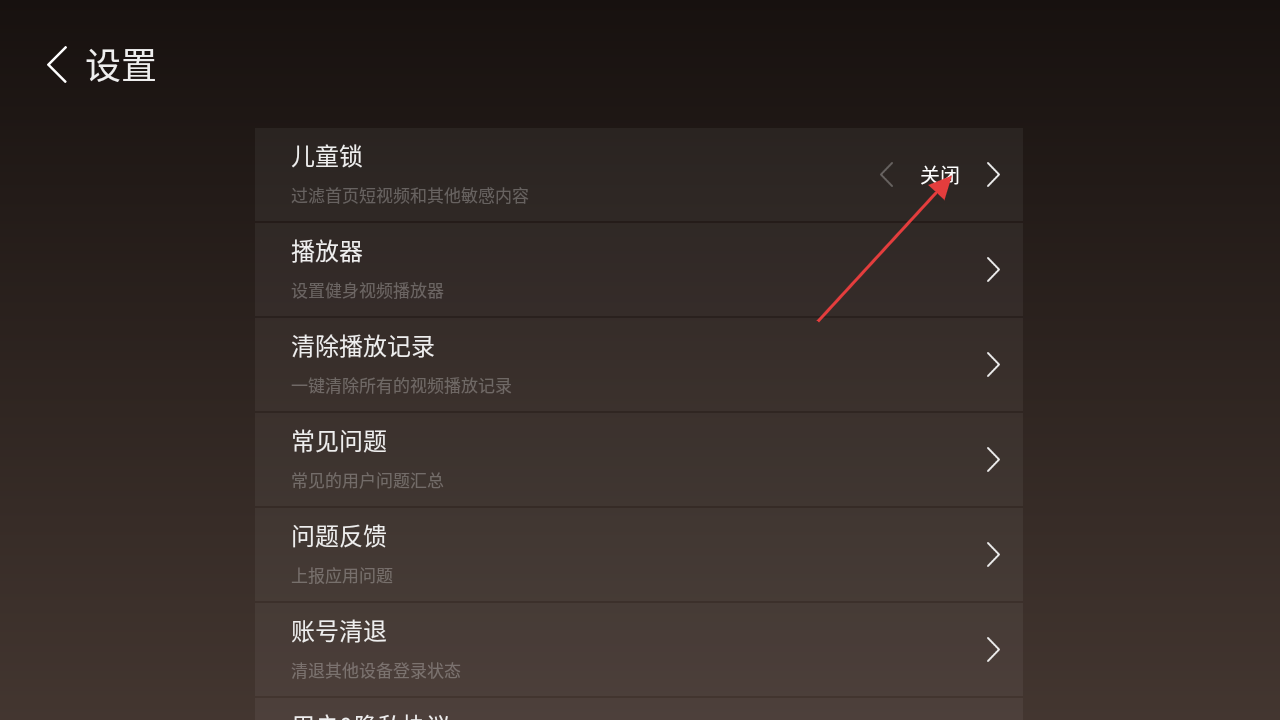The width and height of the screenshot is (1280, 720).
Task: Click 过滤首页短视频和其他敏感内容 description
Action: [x=410, y=196]
